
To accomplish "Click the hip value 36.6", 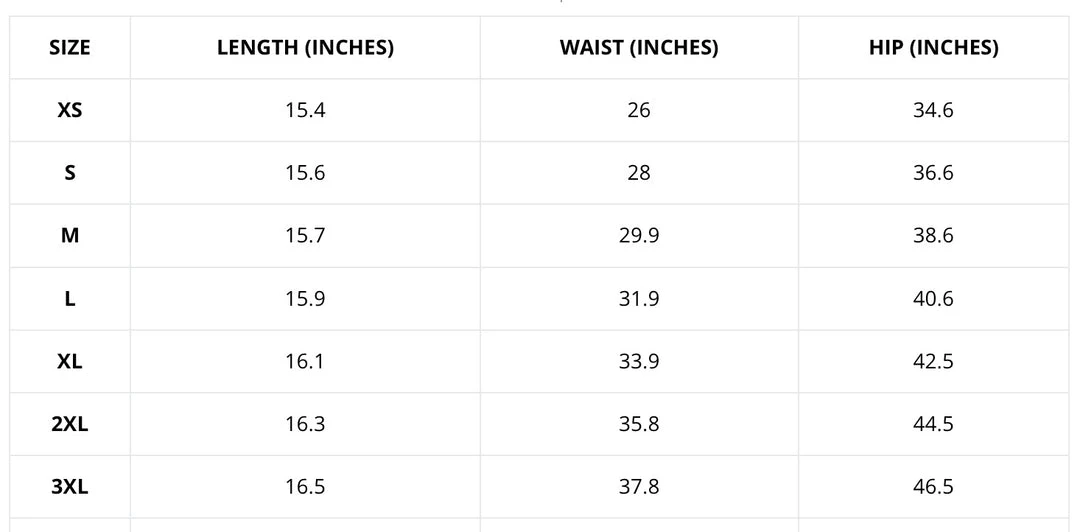I will [x=933, y=173].
